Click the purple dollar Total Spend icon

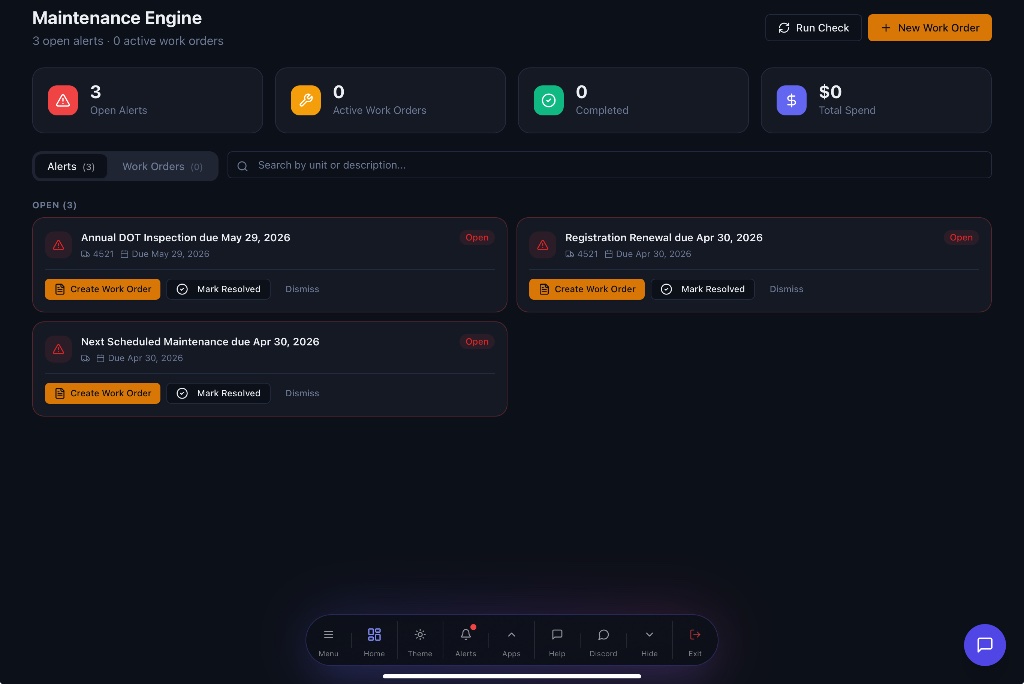coord(792,100)
